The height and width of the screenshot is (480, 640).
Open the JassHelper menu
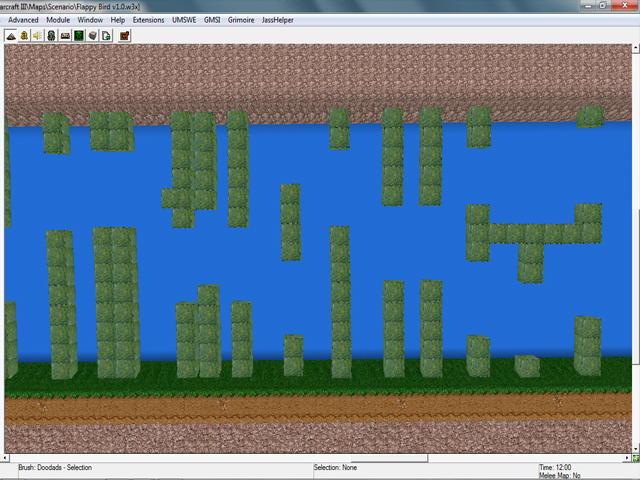[x=278, y=20]
